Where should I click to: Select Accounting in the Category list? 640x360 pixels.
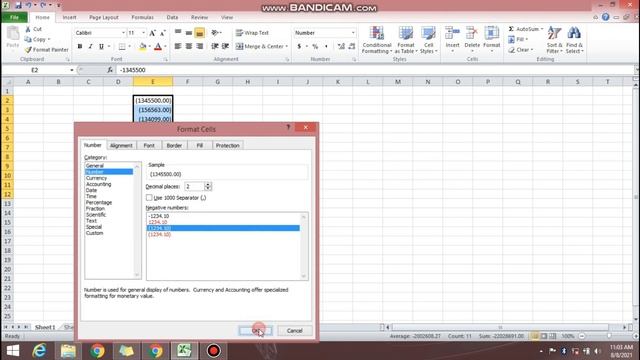98,184
